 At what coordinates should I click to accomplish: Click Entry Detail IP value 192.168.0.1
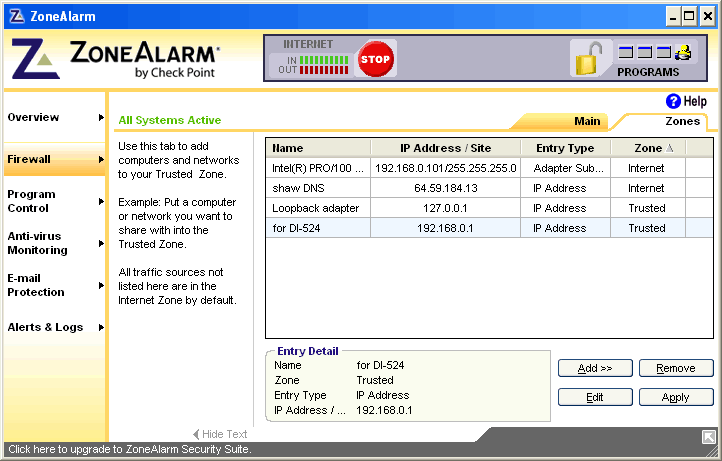click(384, 410)
